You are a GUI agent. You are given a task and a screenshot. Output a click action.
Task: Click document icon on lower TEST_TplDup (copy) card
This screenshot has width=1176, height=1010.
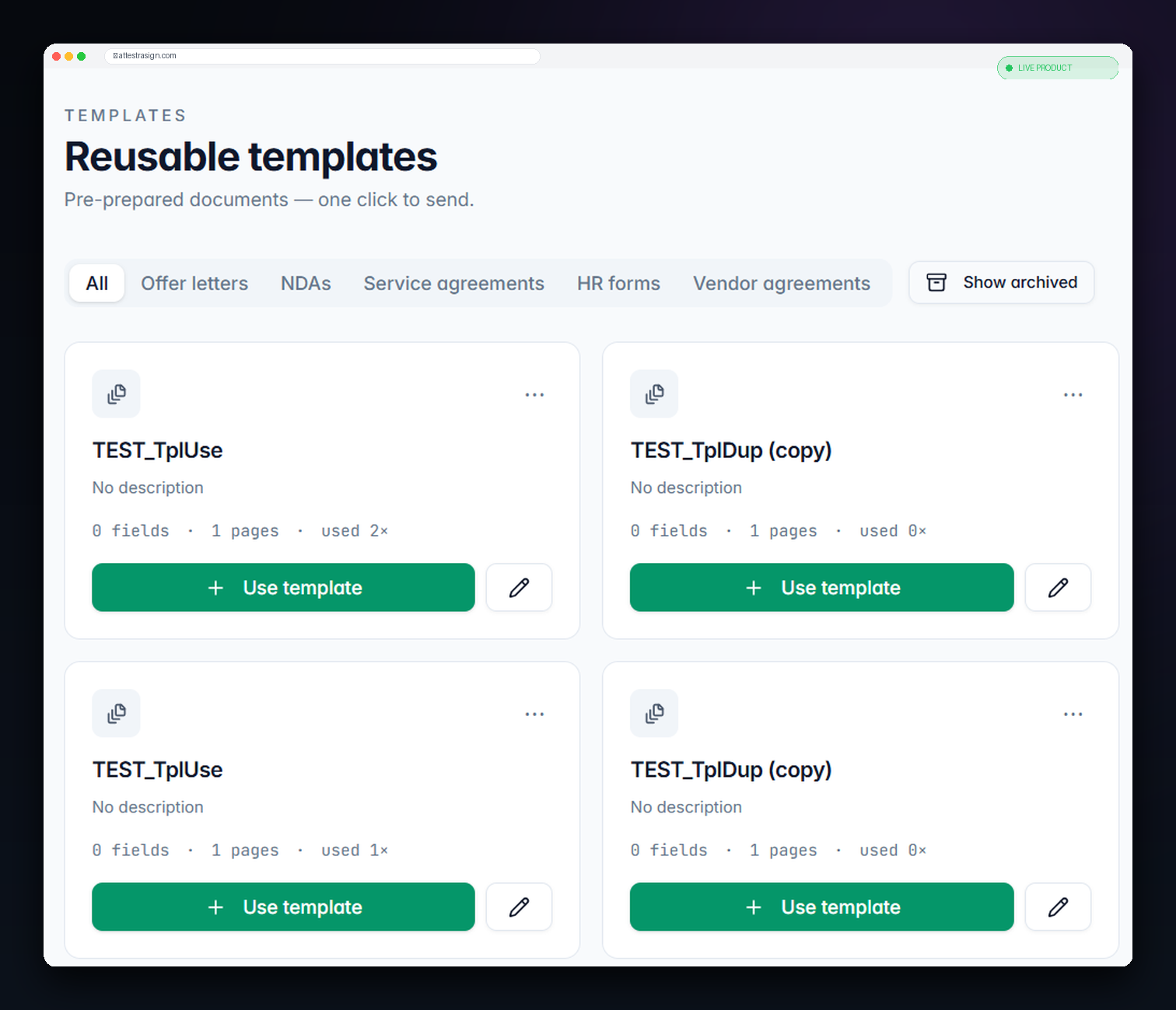point(654,713)
